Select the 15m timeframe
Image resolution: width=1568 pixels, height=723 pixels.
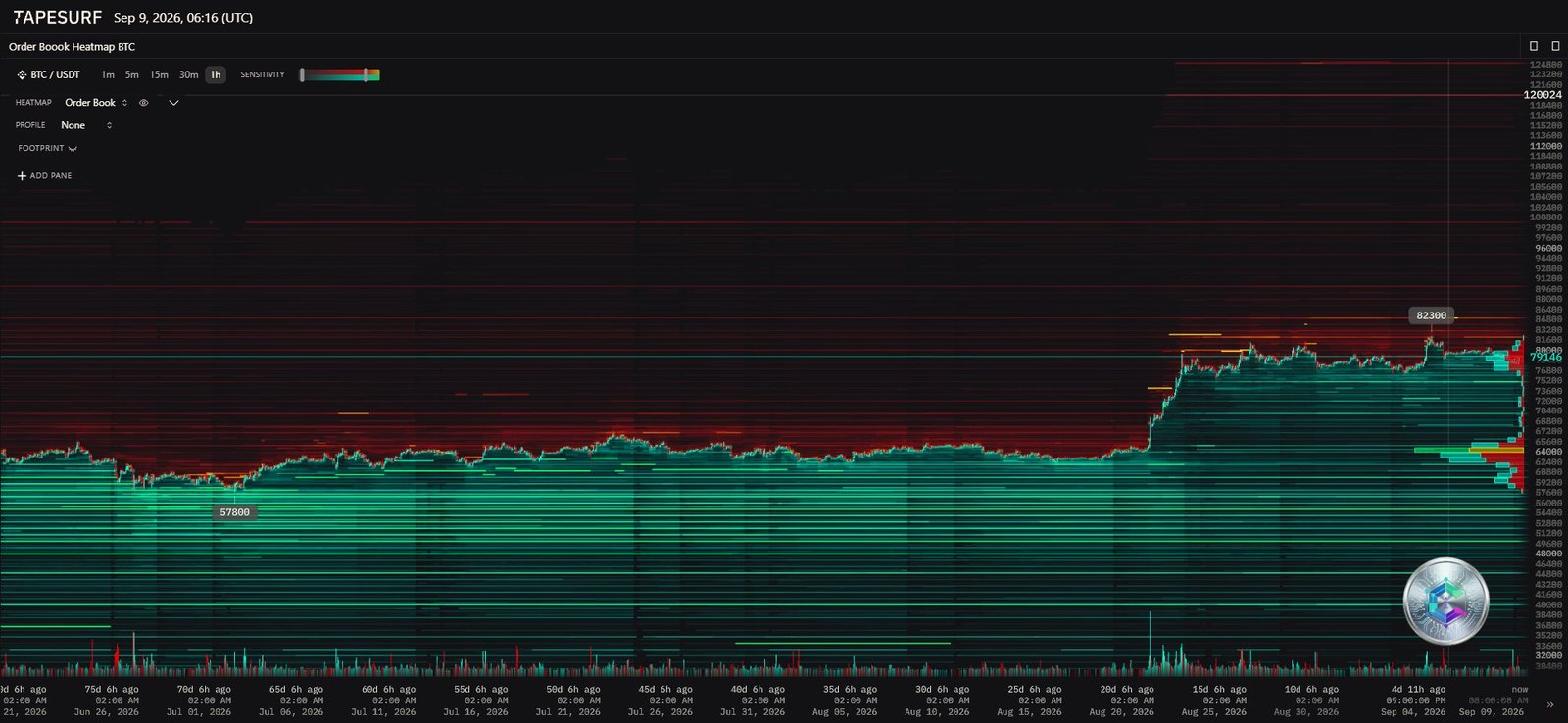[159, 74]
